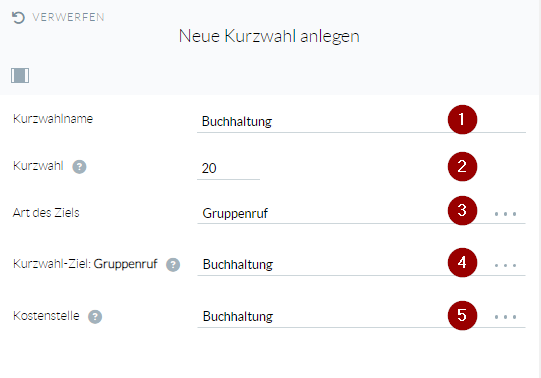
Task: Open help icon next to Kurzwahl
Action: click(x=79, y=167)
